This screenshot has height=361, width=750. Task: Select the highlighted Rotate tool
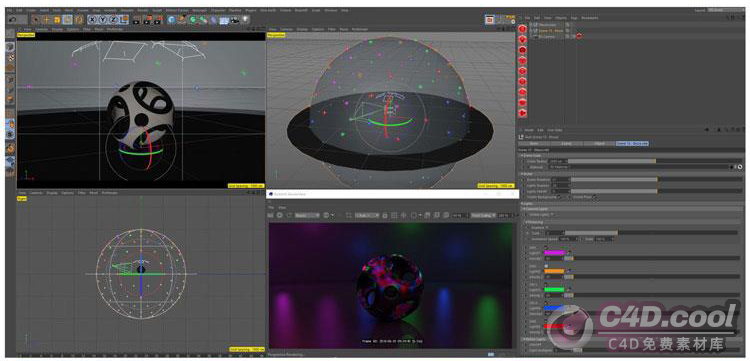(67, 20)
